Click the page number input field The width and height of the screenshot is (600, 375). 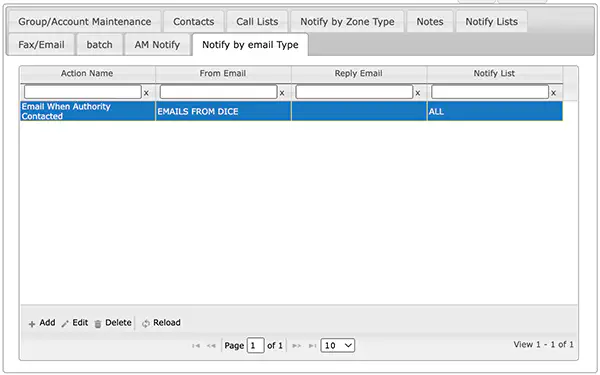point(256,346)
